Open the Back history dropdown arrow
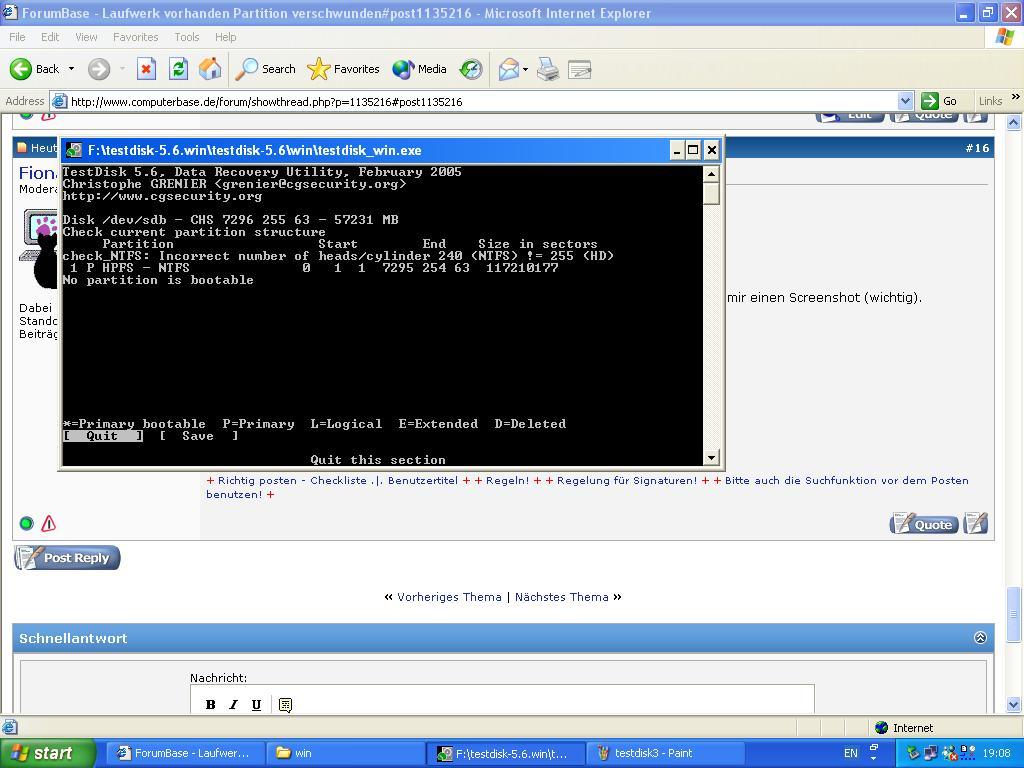This screenshot has height=768, width=1024. pos(71,69)
